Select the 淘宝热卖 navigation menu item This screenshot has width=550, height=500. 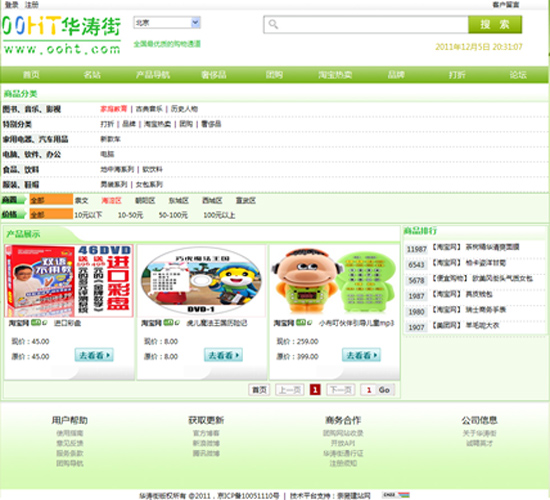(335, 75)
